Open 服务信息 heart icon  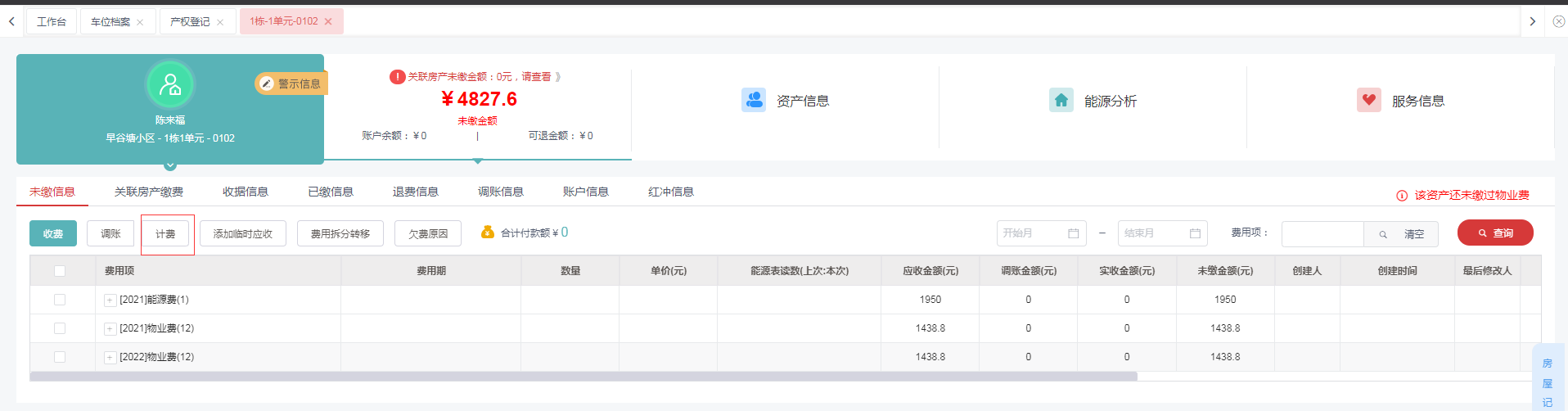coord(1369,100)
